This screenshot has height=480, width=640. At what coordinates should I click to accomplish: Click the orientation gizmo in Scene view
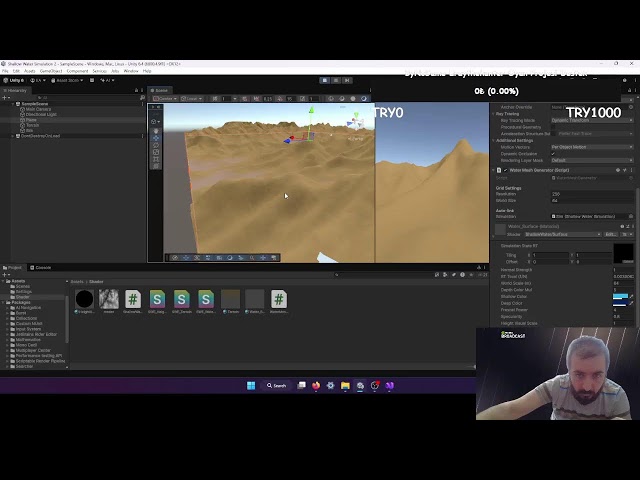[355, 121]
